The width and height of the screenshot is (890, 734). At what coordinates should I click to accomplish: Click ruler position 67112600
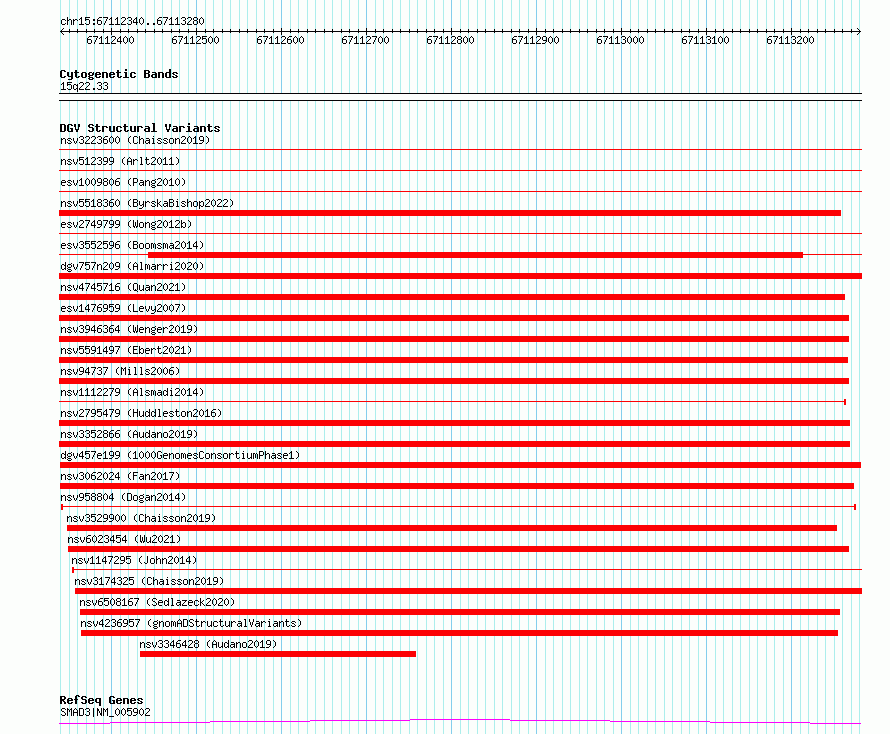tap(280, 40)
